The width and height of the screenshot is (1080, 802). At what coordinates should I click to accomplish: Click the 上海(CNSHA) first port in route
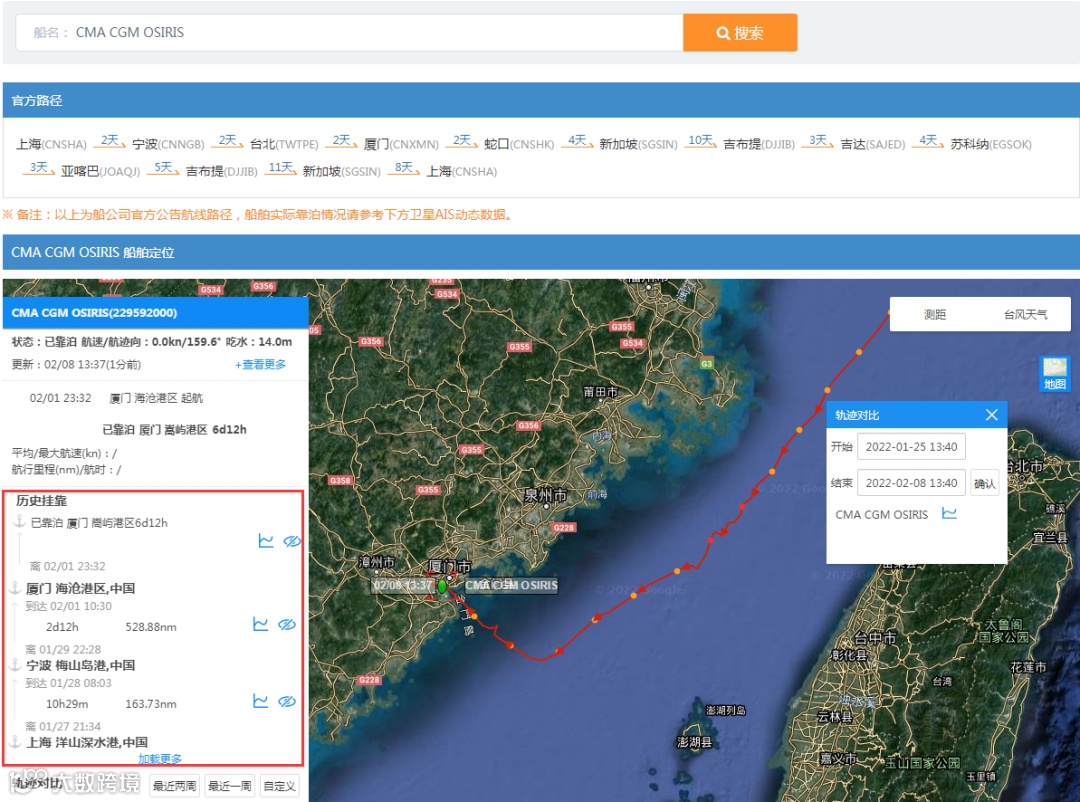pos(52,144)
